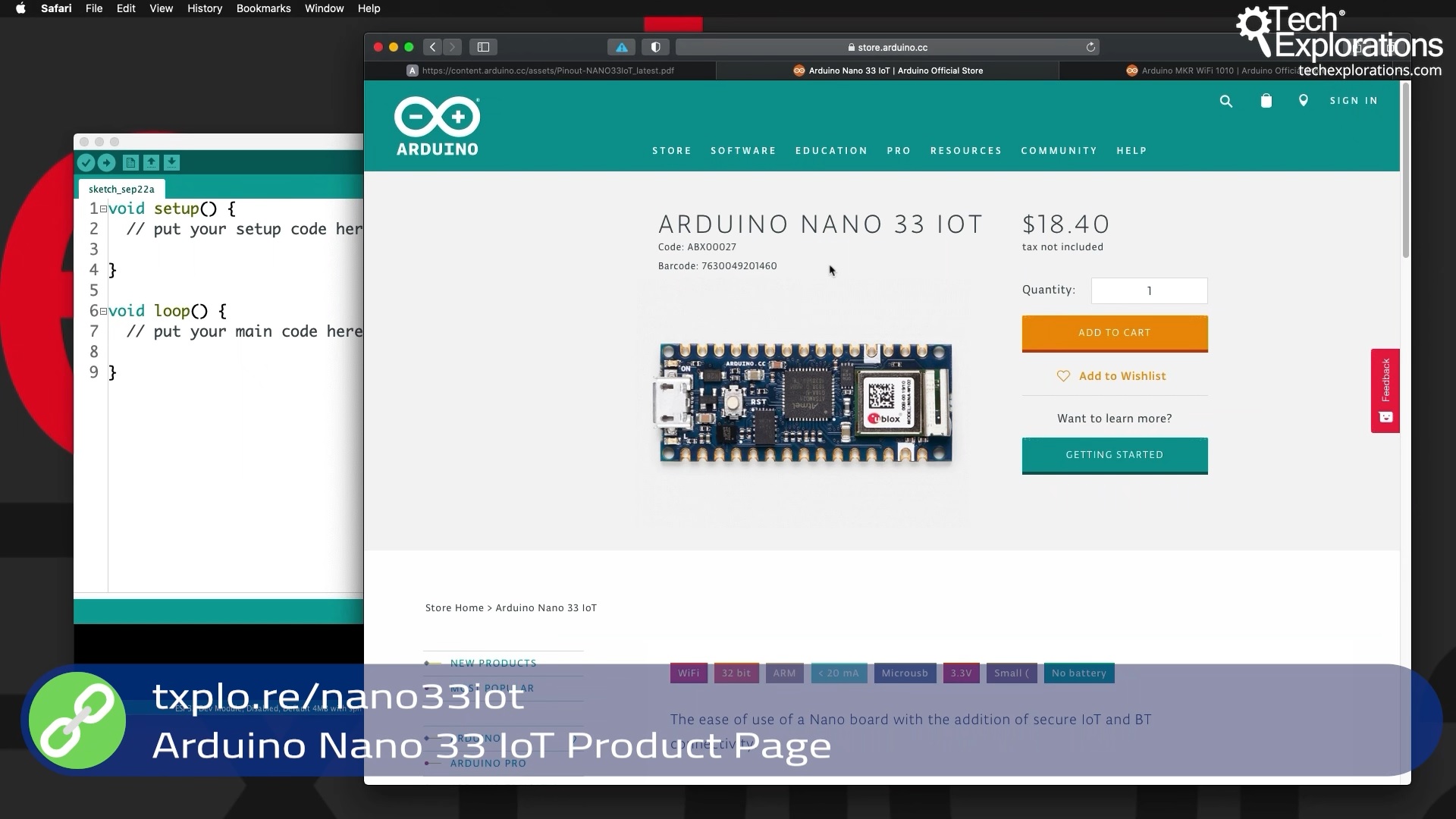The height and width of the screenshot is (819, 1456).
Task: Click the New sketch icon in Arduino IDE
Action: point(130,162)
